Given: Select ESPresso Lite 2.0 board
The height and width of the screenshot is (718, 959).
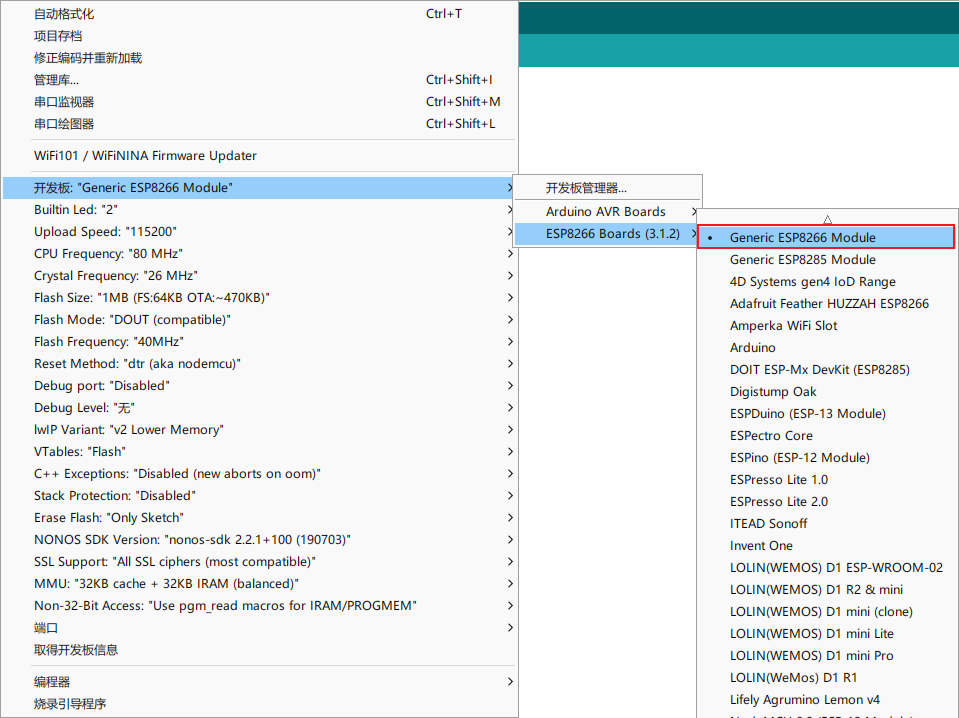Looking at the screenshot, I should 826,501.
